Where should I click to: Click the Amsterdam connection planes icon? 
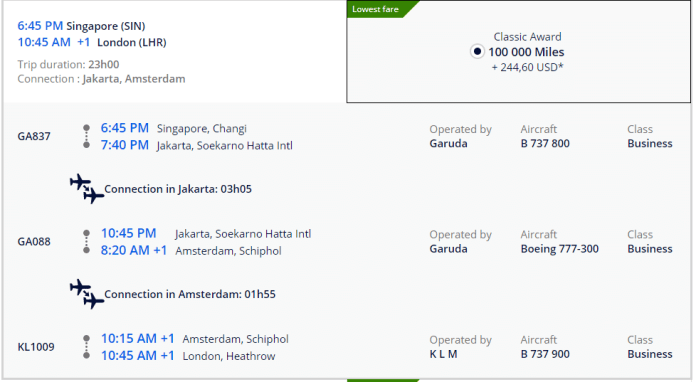pyautogui.click(x=87, y=294)
